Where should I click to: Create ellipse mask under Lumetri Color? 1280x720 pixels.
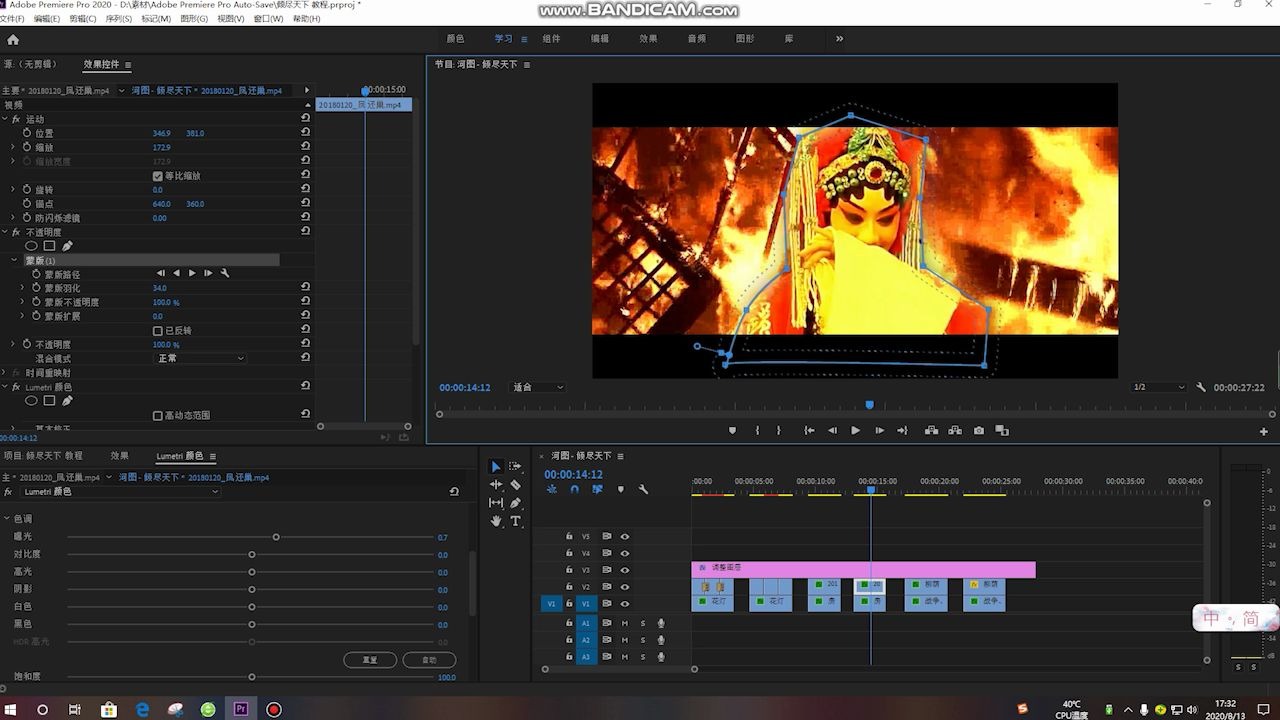pyautogui.click(x=31, y=401)
